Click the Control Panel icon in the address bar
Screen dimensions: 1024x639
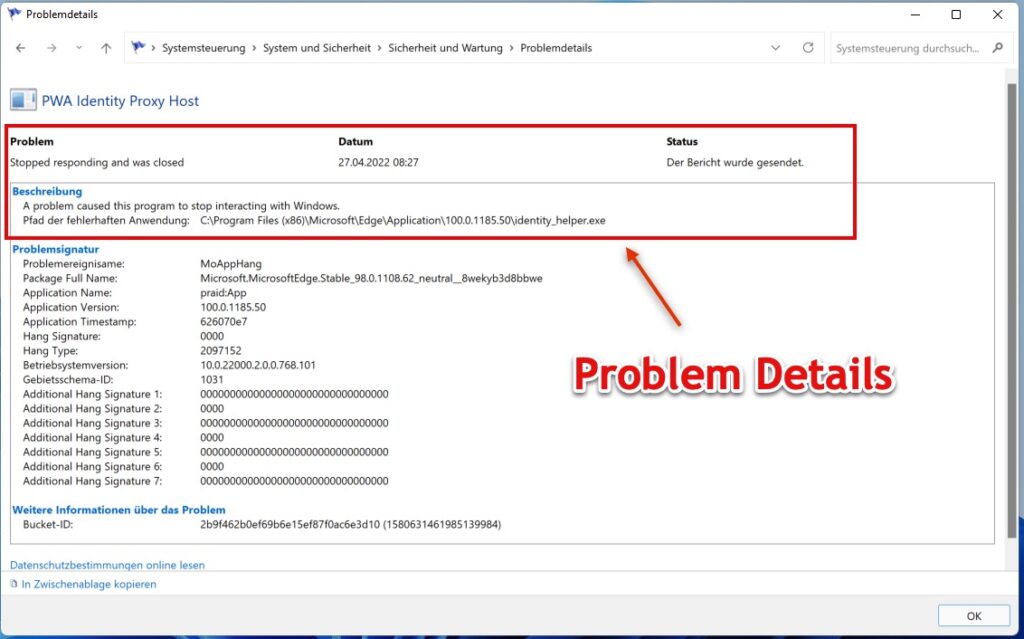(136, 47)
